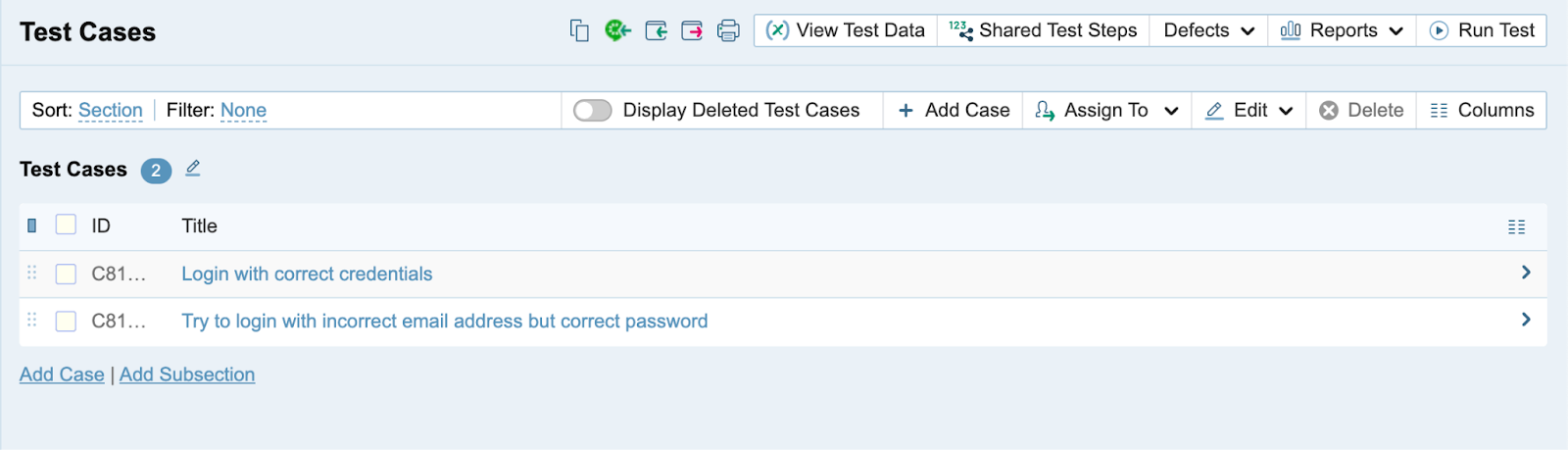Image resolution: width=1568 pixels, height=450 pixels.
Task: Click the pencil icon beside Test Cases count
Action: 193,169
